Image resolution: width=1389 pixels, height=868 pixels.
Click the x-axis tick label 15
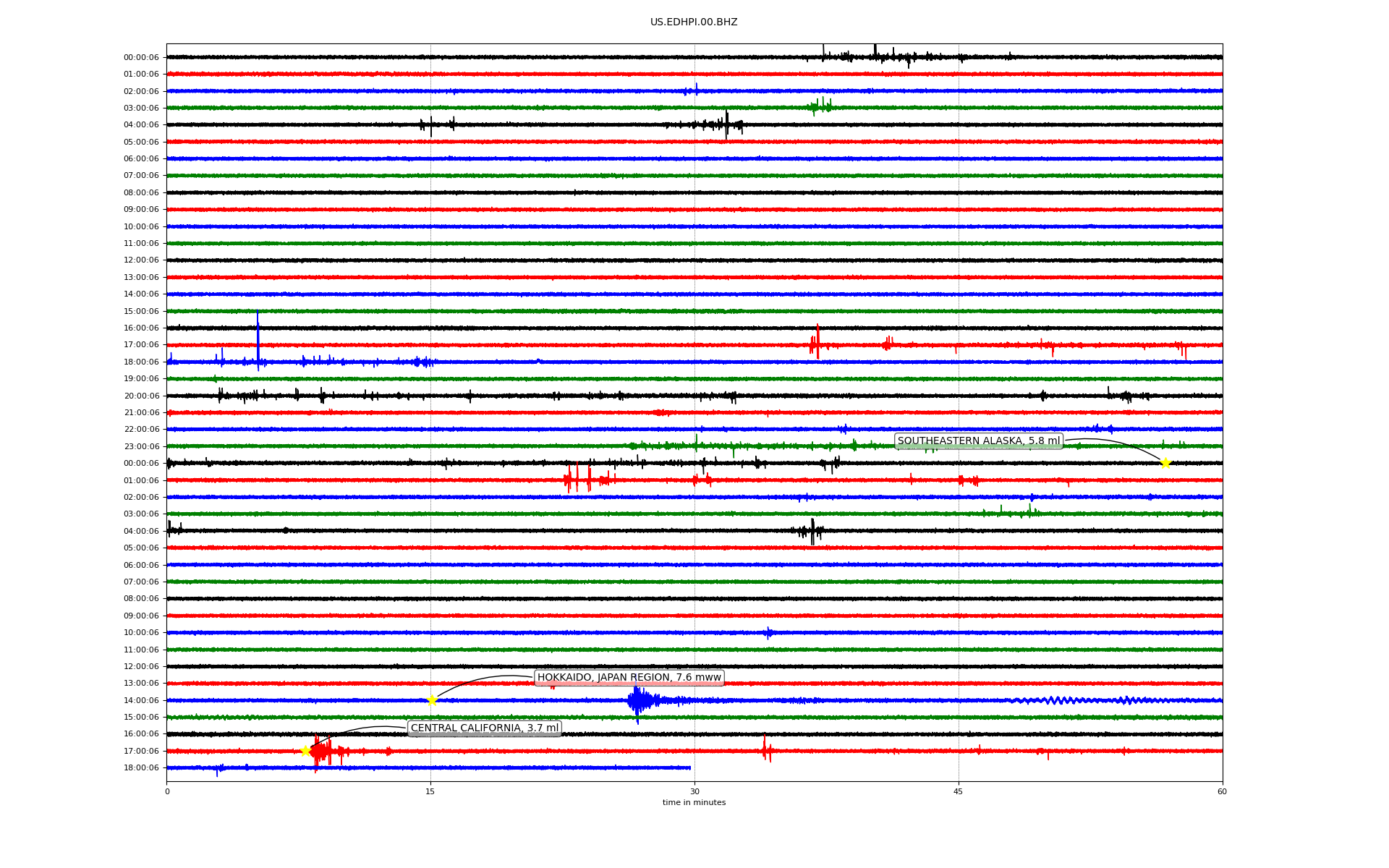430,791
